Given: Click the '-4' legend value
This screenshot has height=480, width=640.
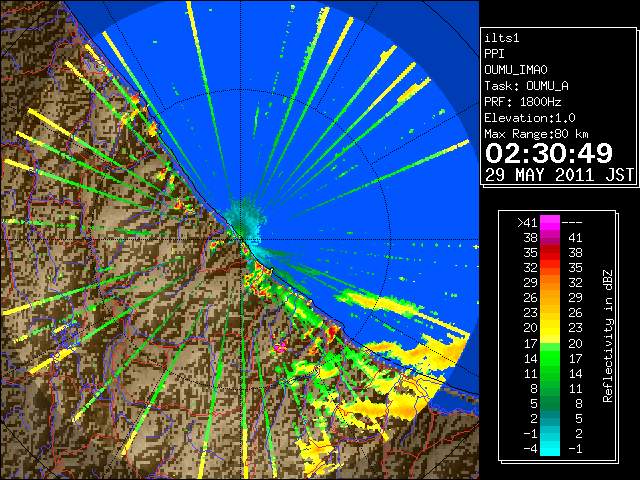Looking at the screenshot, I should tap(530, 449).
